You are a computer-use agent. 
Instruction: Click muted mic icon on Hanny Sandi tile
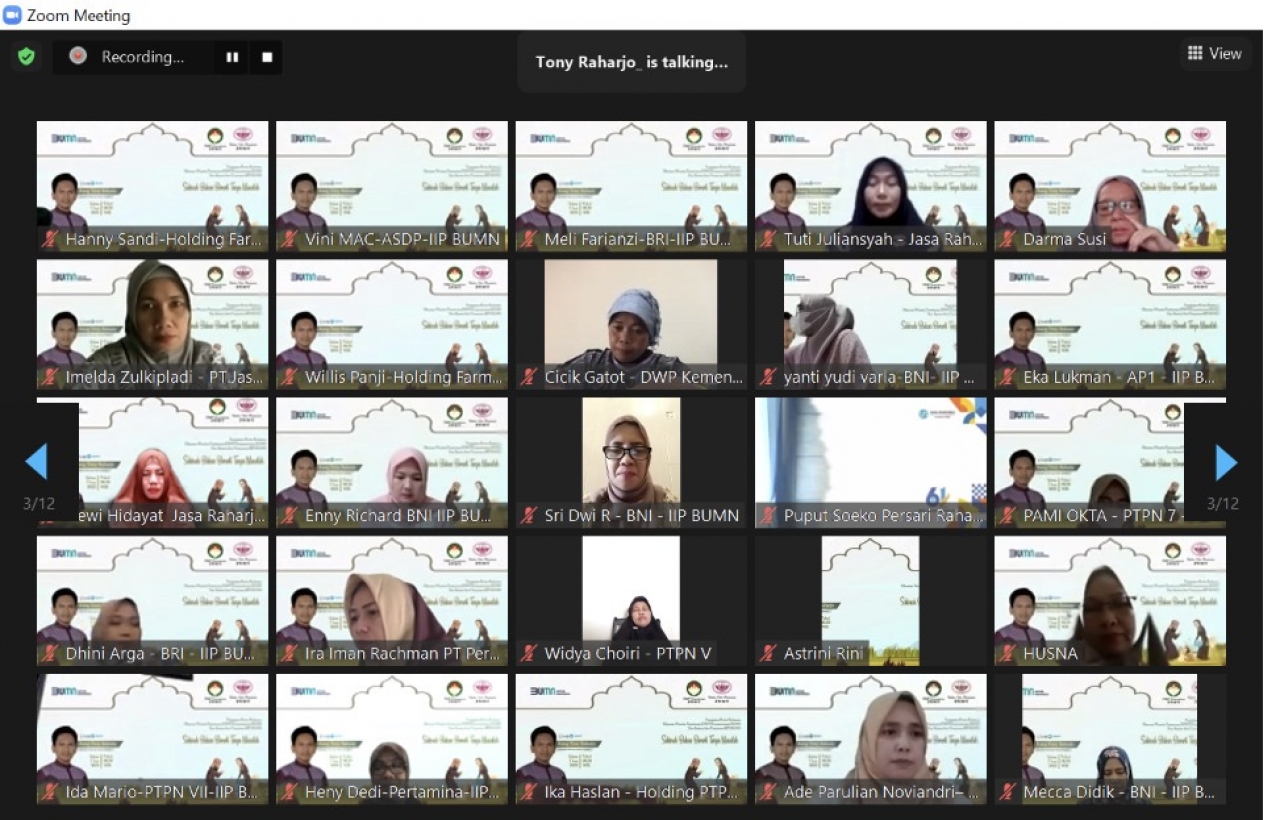pyautogui.click(x=50, y=240)
